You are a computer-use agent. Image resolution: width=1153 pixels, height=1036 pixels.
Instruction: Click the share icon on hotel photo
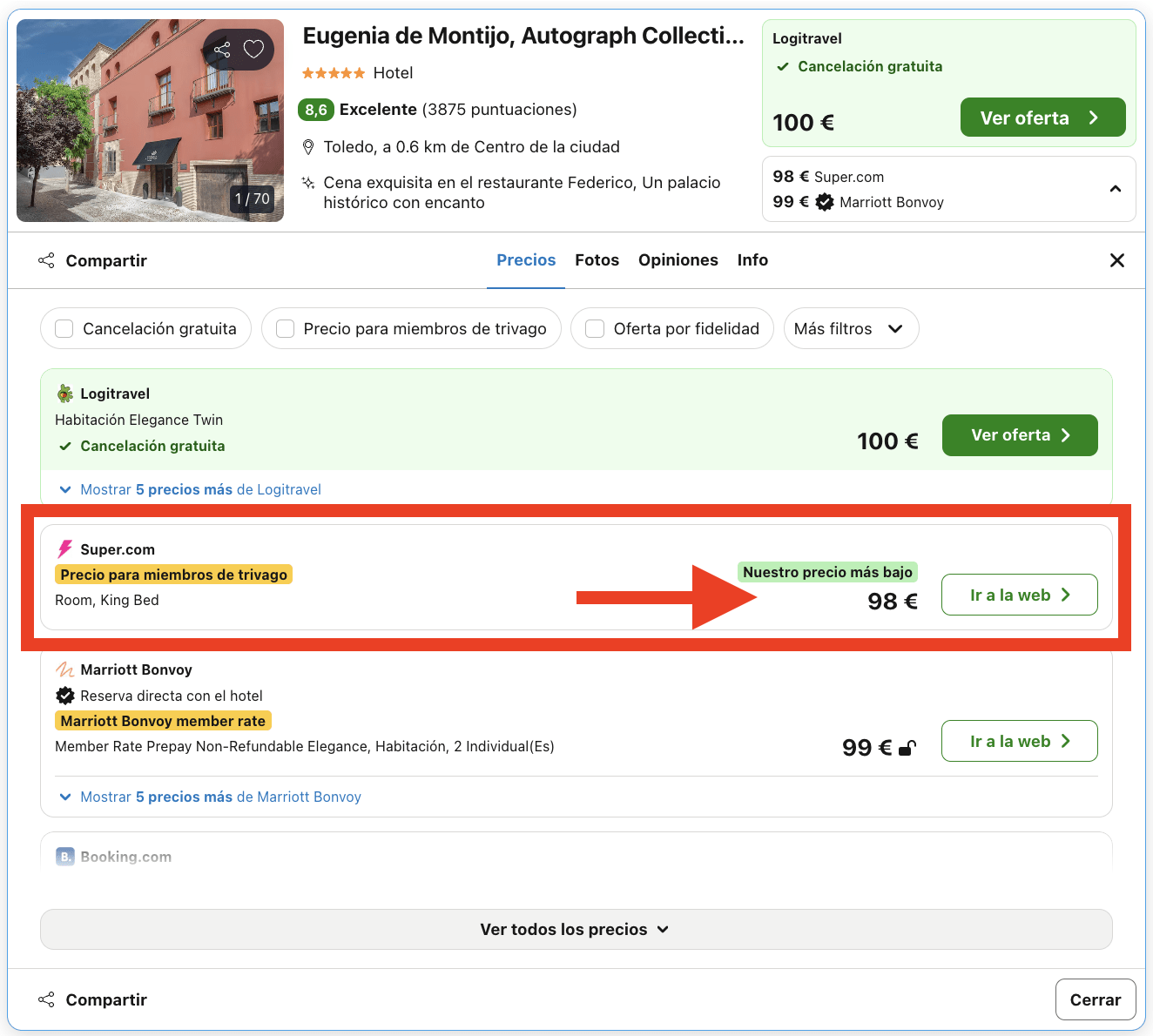222,50
